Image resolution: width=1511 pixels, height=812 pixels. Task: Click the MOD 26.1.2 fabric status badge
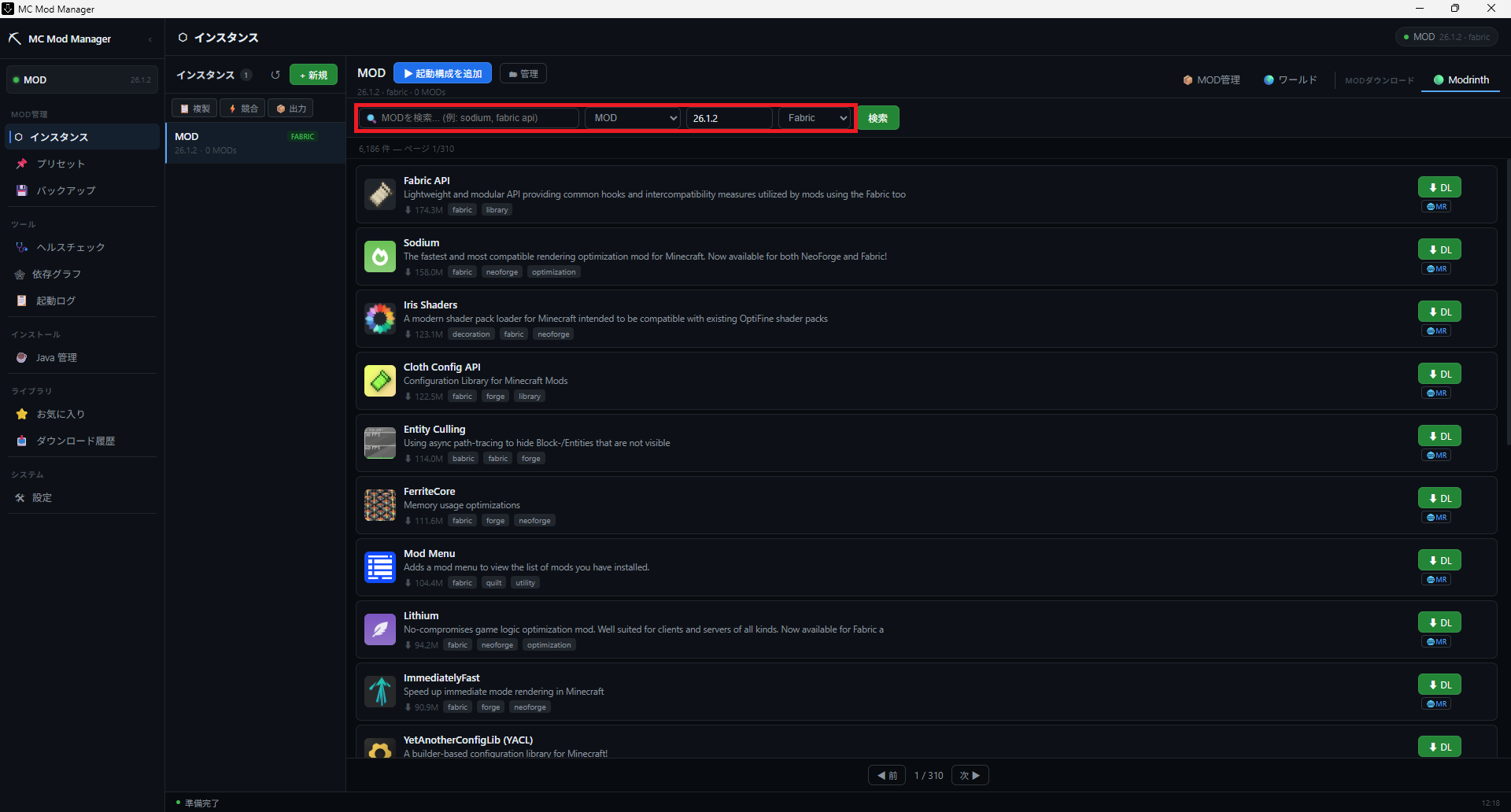coord(1446,37)
